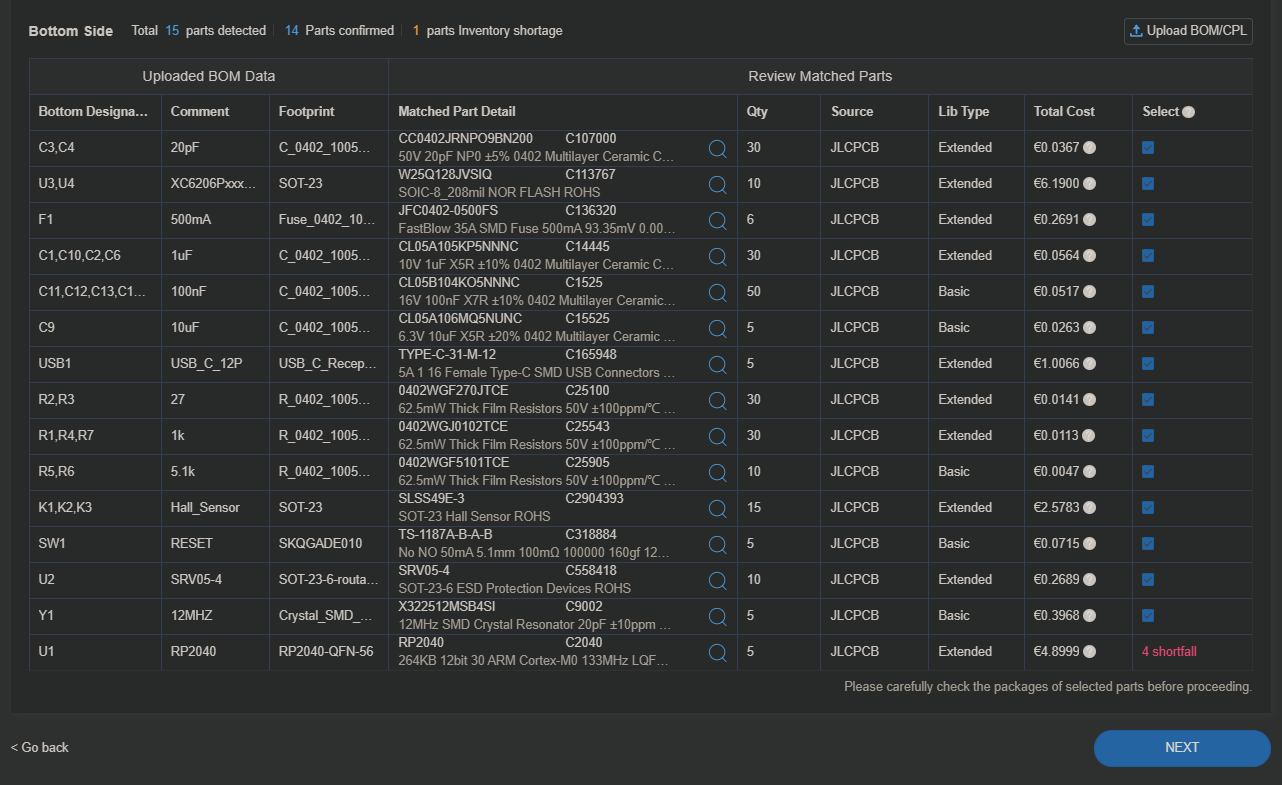Click magnifier icon in F1 500mA fuse row

click(717, 221)
